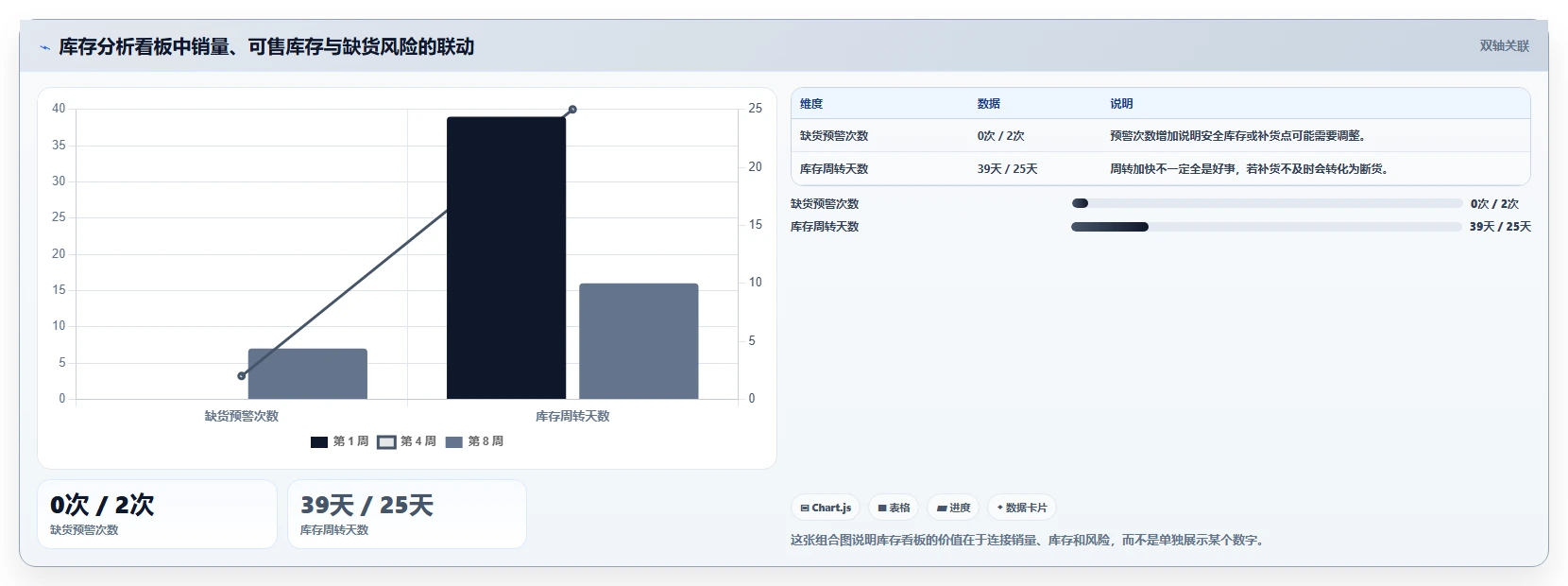Click the 缺货预警次数 progress bar
The image size is (1568, 586).
point(1267,203)
